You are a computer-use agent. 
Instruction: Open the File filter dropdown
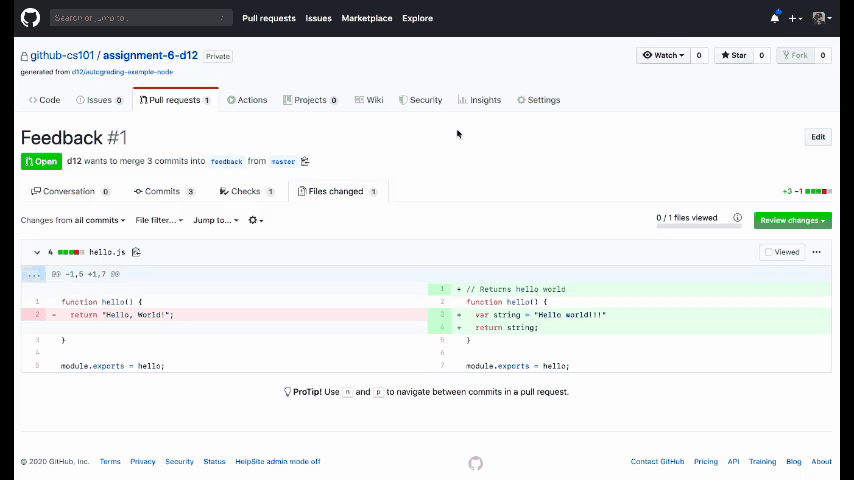pyautogui.click(x=159, y=220)
